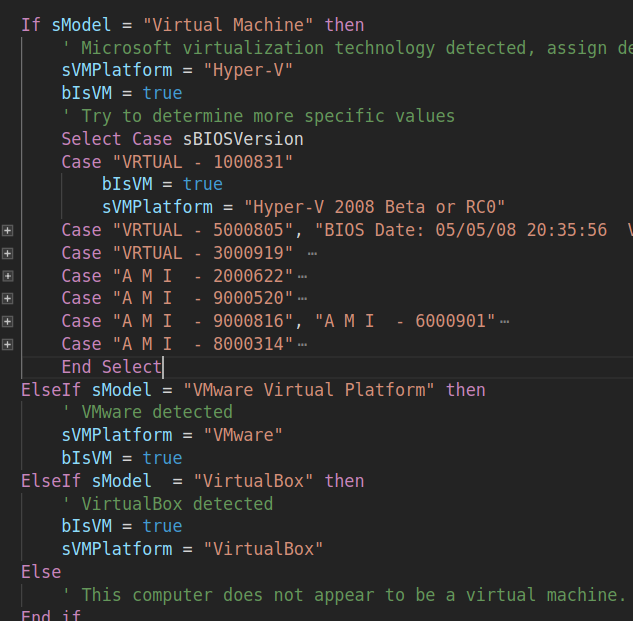The height and width of the screenshot is (621, 633).
Task: Click the ellipsis after "A M I - 9000520"
Action: [x=302, y=299]
